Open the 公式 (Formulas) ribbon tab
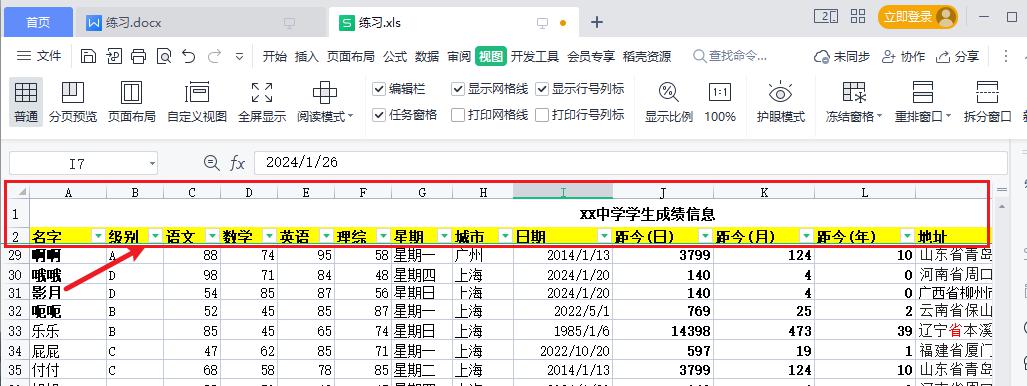1027x386 pixels. pos(395,56)
